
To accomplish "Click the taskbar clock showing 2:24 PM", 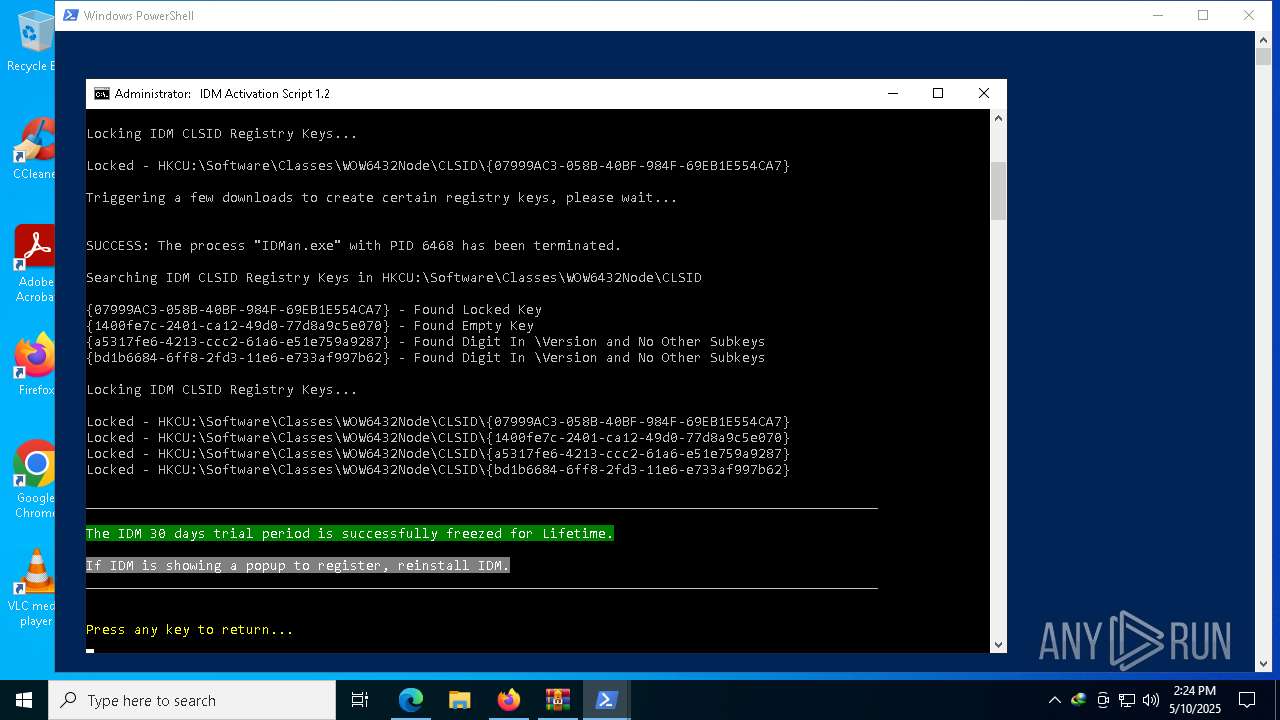I will click(x=1196, y=700).
